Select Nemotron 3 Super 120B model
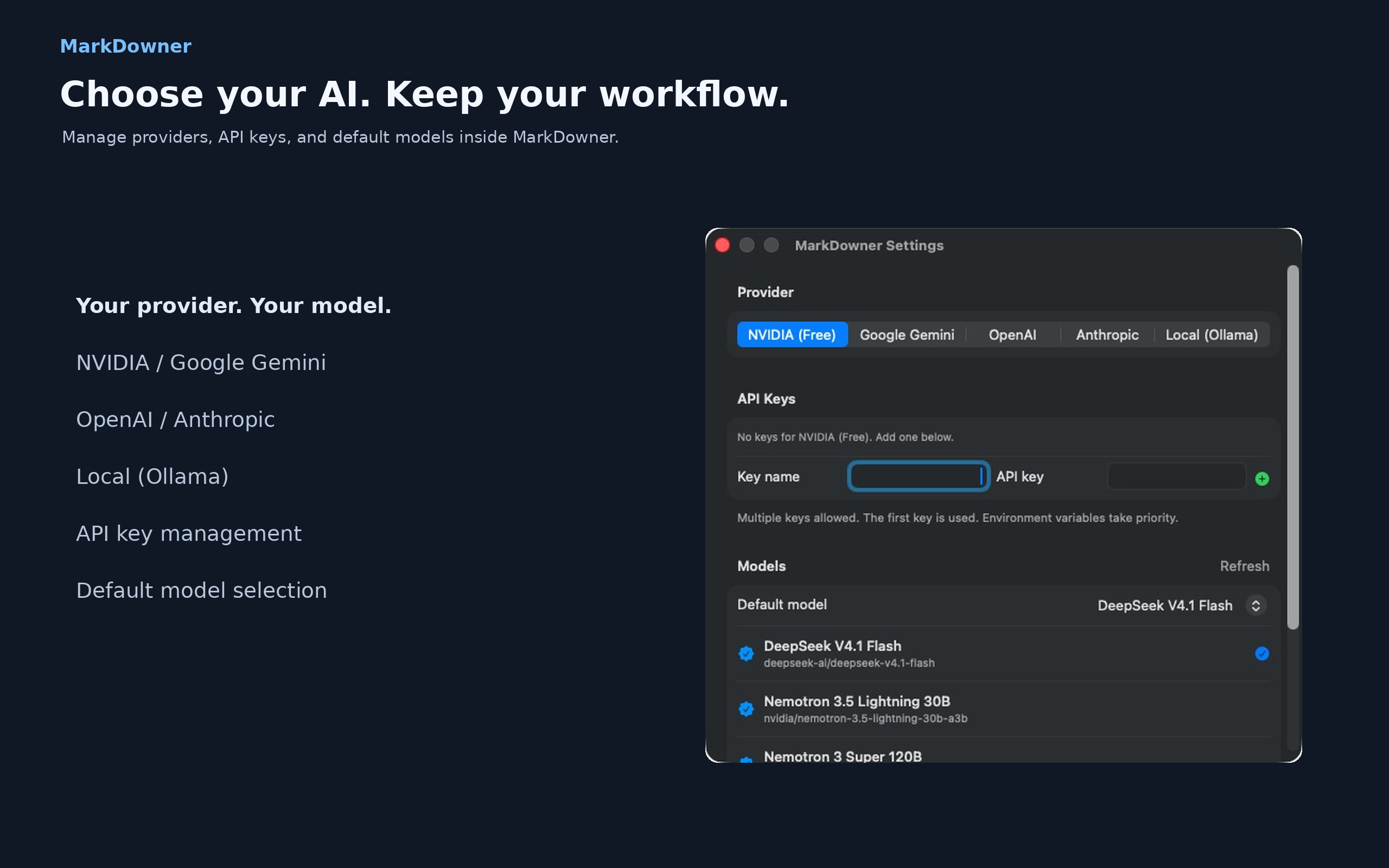Screen dimensions: 1389x868 click(x=1003, y=751)
